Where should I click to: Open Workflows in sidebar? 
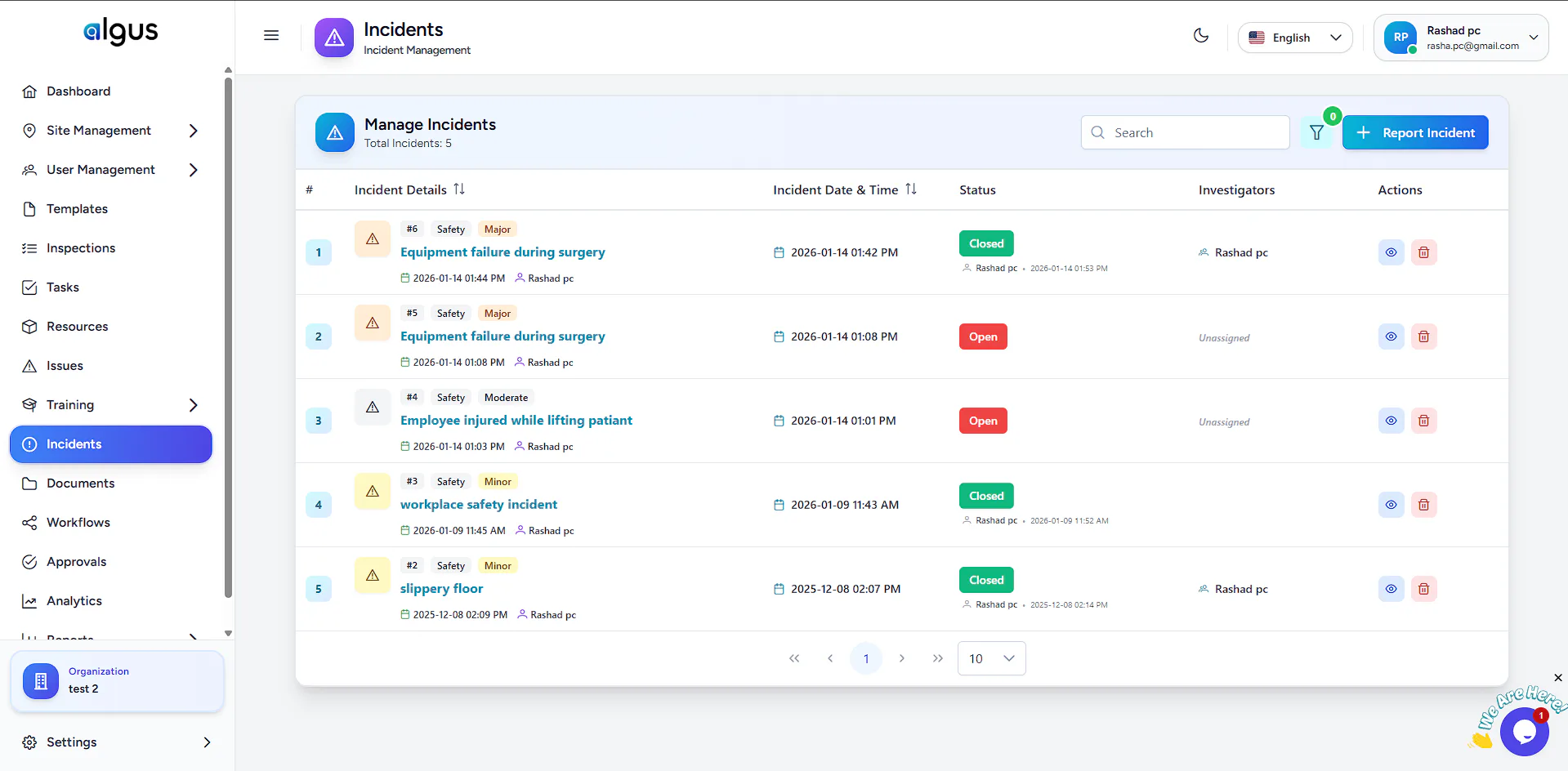point(111,523)
